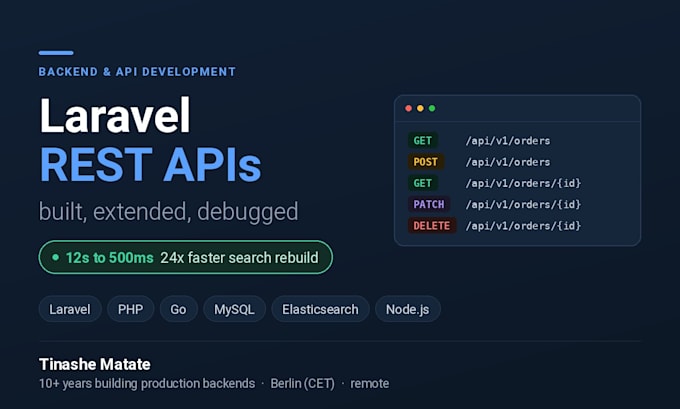Click the /api/v1/orders/{id} path next to DELETE
680x409 pixels.
(x=523, y=226)
